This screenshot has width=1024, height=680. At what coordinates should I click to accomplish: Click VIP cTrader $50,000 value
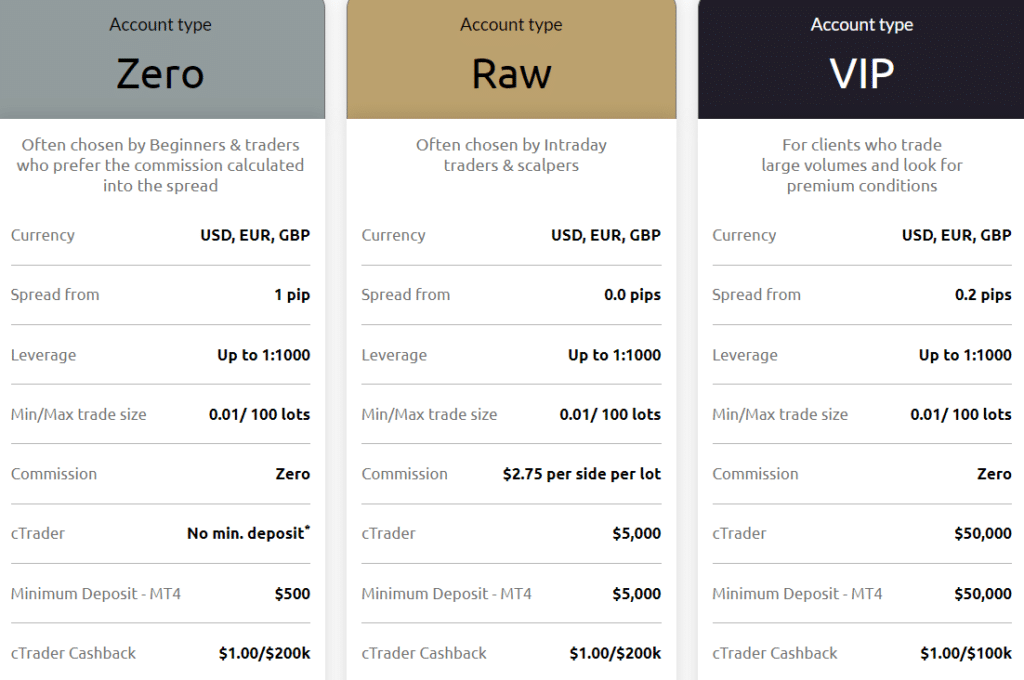[x=982, y=534]
